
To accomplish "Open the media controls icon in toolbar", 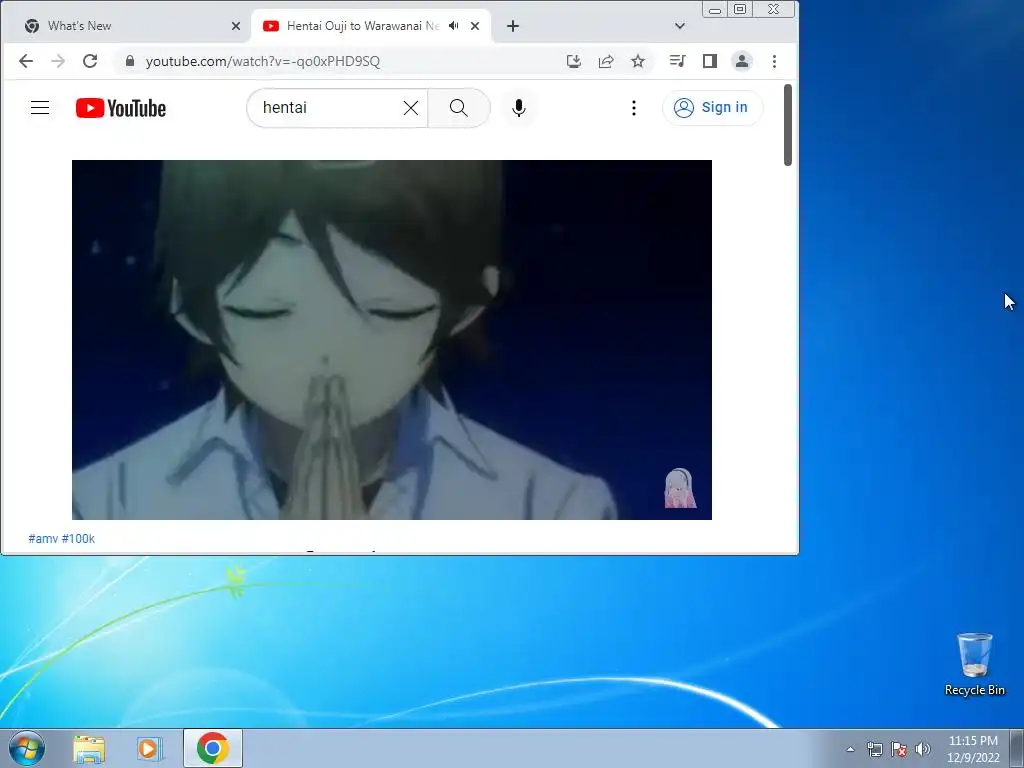I will click(x=677, y=61).
